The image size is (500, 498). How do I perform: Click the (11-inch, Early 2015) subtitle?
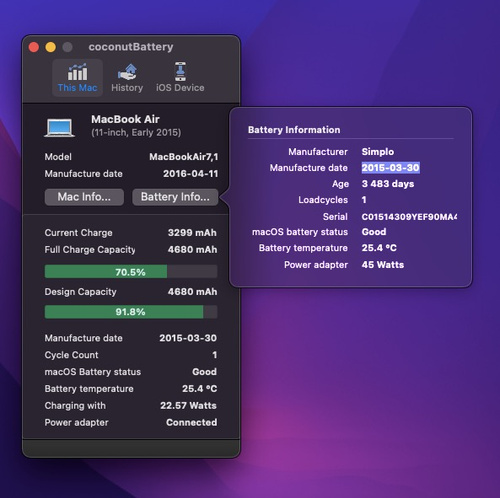(136, 133)
